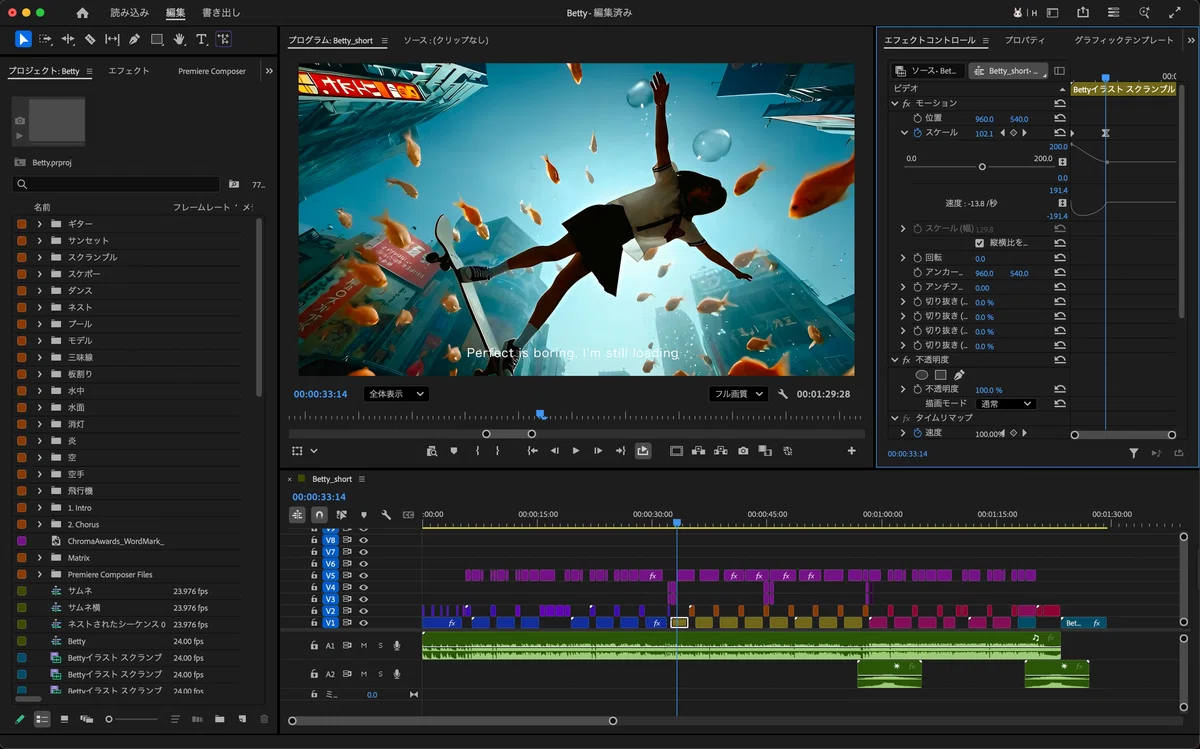Expand the 1. Intro bin
The height and width of the screenshot is (749, 1200).
(x=40, y=508)
